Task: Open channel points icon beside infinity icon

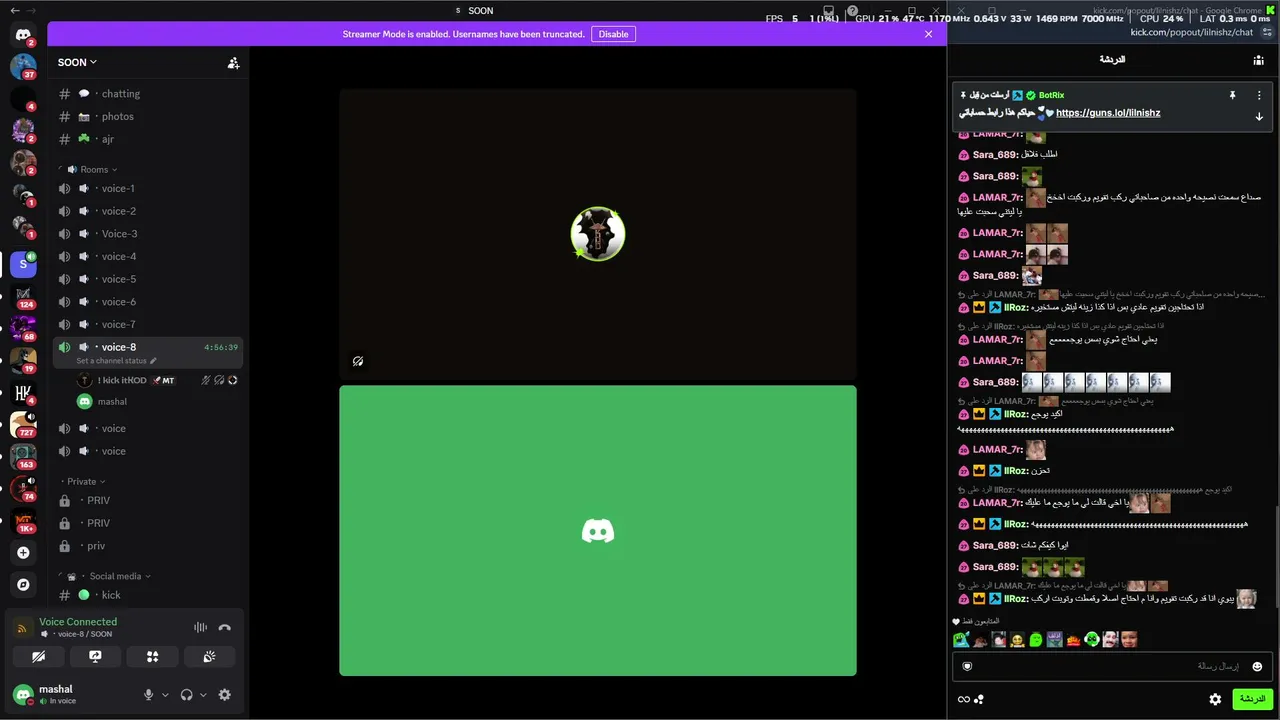Action: [979, 699]
